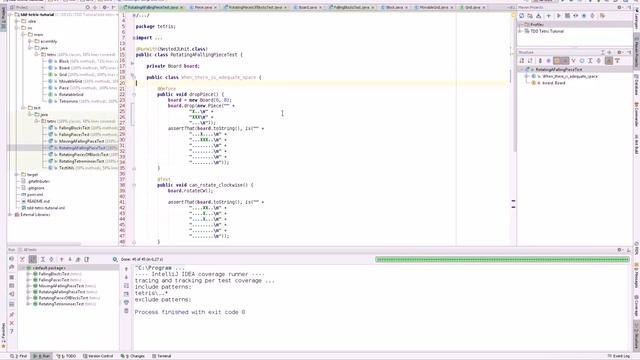Open the Terminal tool window button
The image size is (640, 360).
click(162, 356)
